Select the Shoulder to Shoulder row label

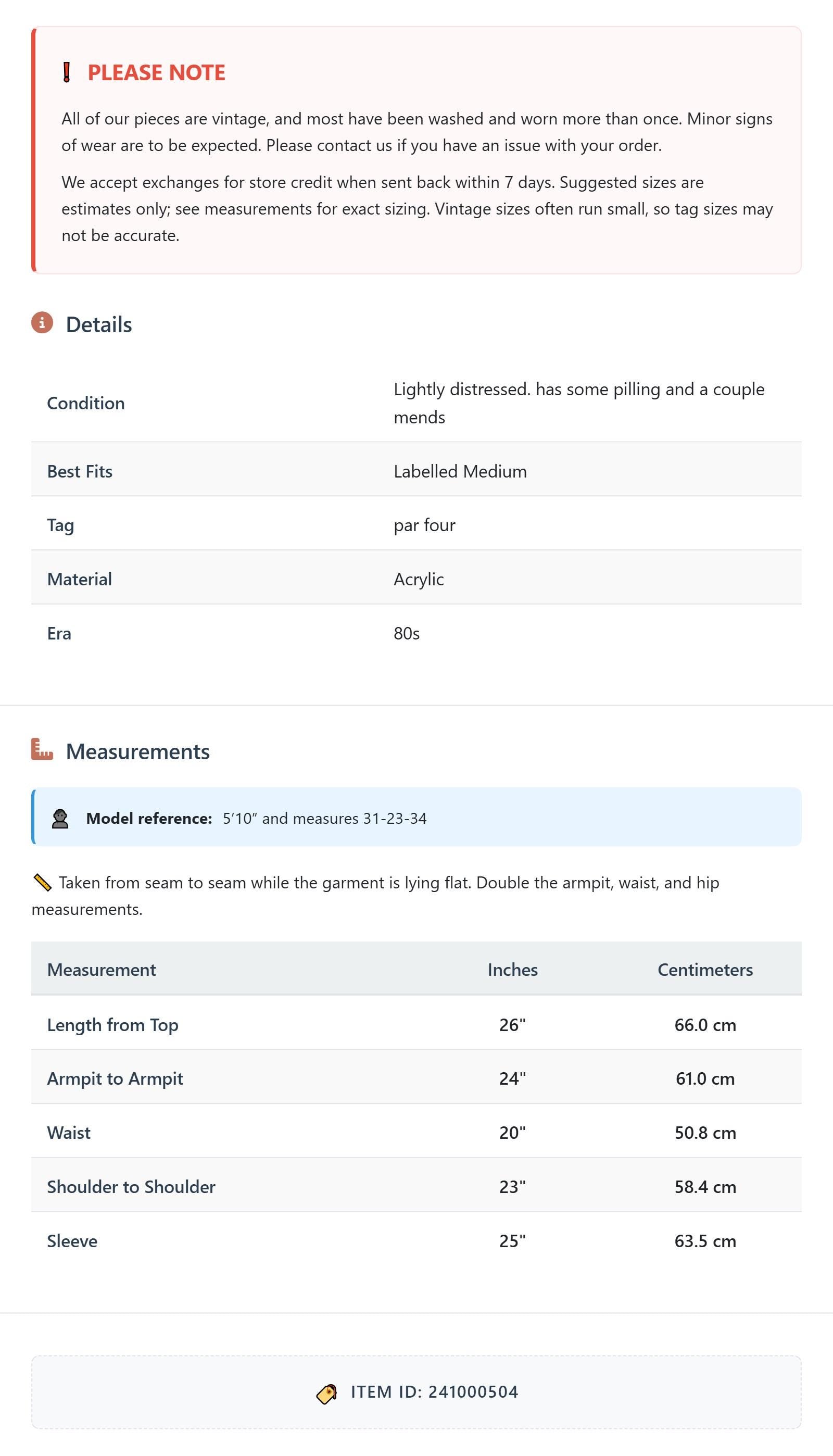pos(131,1187)
